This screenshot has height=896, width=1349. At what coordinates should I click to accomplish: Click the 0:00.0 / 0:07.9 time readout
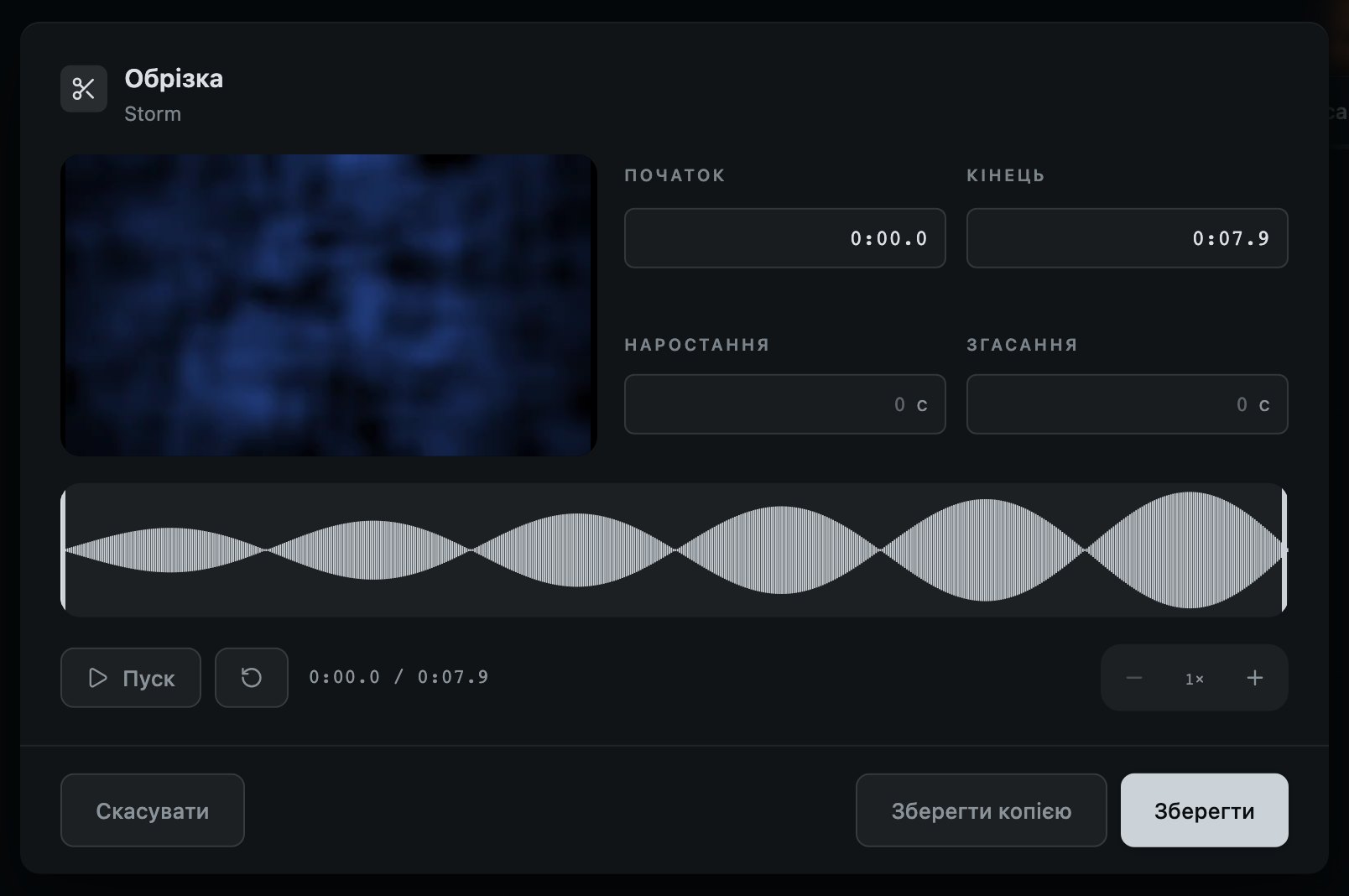coord(398,677)
